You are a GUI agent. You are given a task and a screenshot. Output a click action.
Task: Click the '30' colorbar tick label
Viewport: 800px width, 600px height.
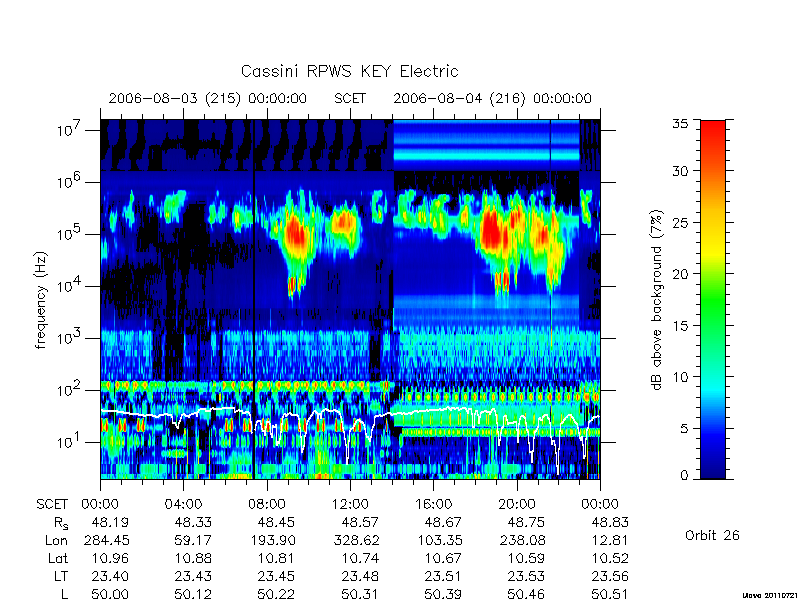pyautogui.click(x=680, y=171)
